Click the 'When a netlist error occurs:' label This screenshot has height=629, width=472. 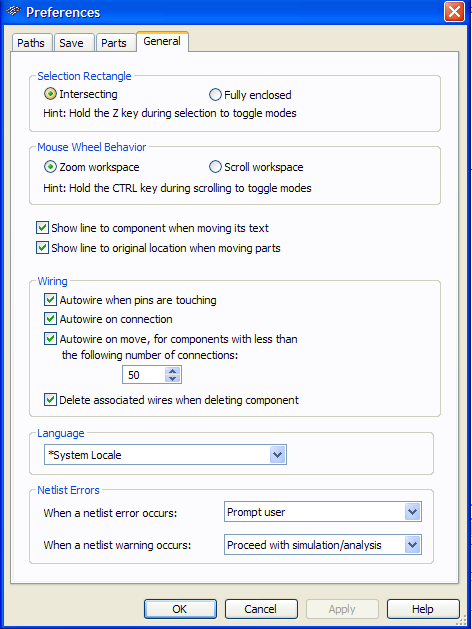click(110, 513)
